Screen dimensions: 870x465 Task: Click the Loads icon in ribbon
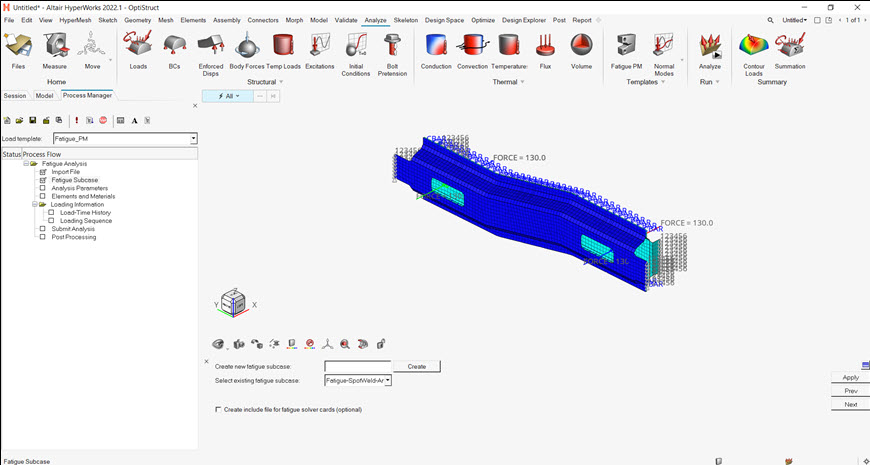(x=138, y=48)
